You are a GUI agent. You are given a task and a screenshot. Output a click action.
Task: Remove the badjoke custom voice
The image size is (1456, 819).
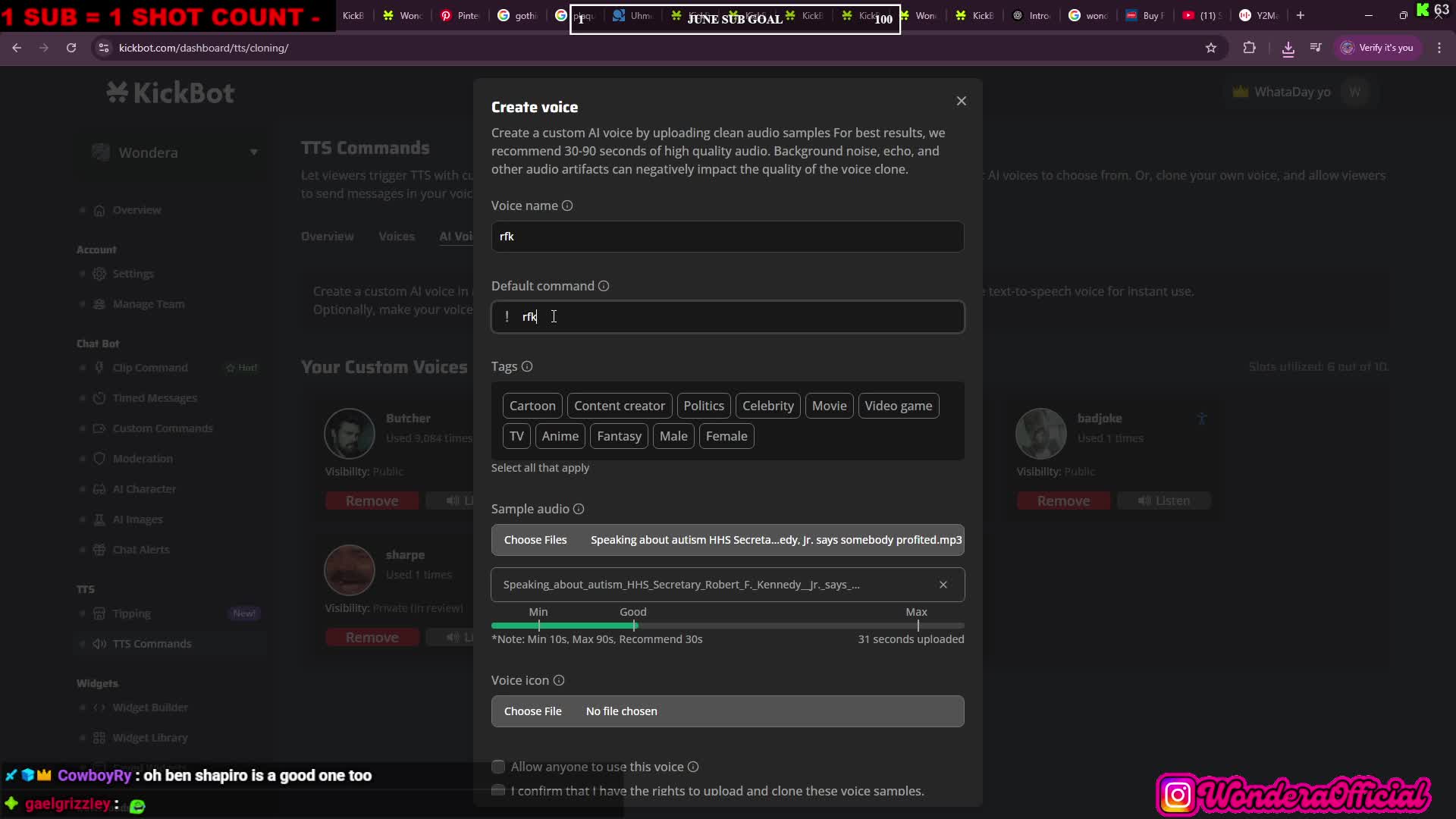click(x=1063, y=500)
